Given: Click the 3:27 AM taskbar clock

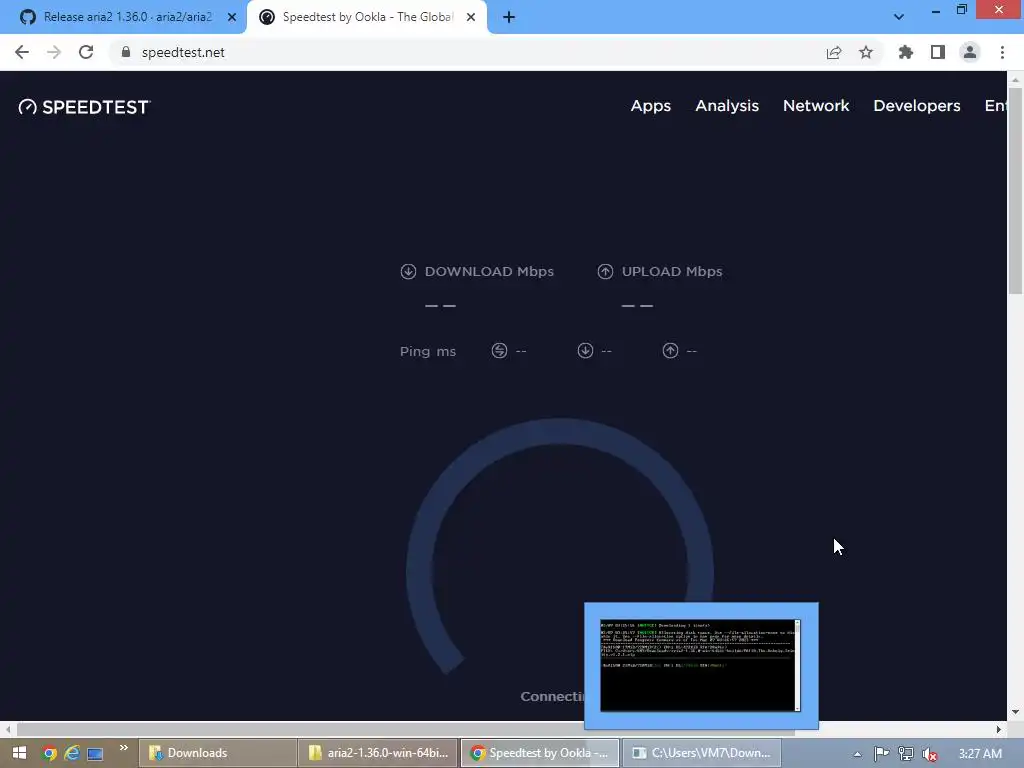Looking at the screenshot, I should tap(980, 754).
